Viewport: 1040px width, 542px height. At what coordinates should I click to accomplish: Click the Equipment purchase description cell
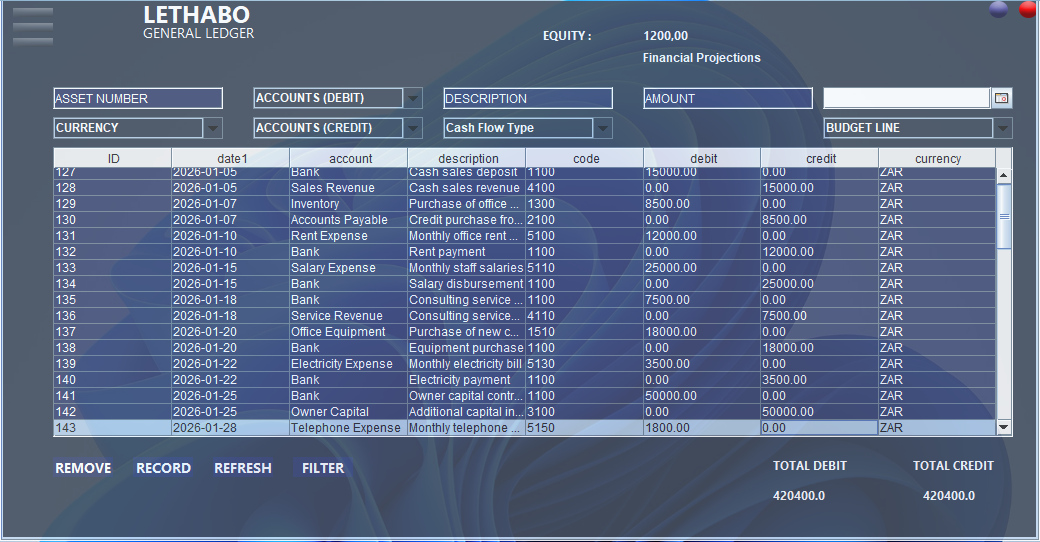[x=467, y=348]
